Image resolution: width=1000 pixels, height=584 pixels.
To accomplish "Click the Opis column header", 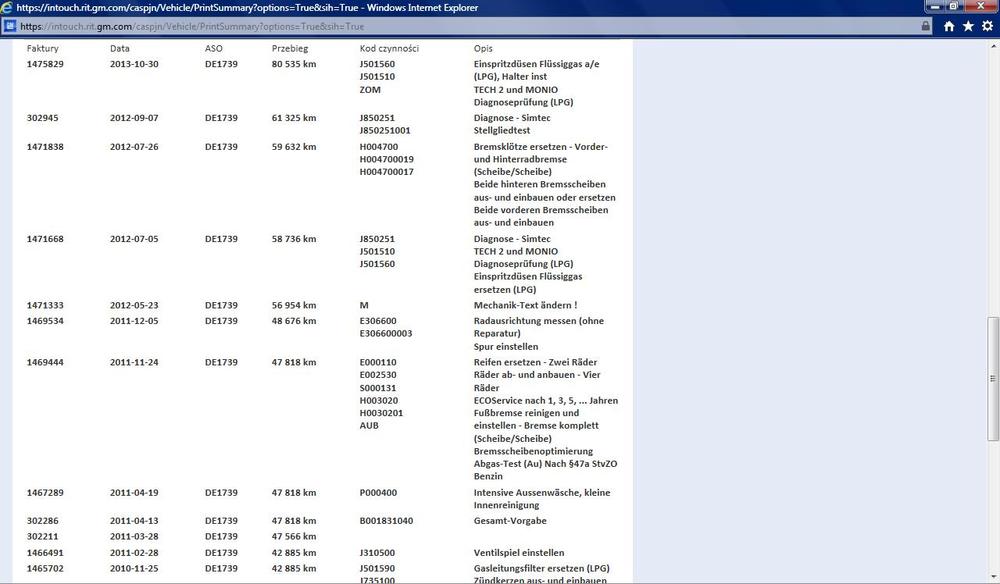I will tap(483, 48).
